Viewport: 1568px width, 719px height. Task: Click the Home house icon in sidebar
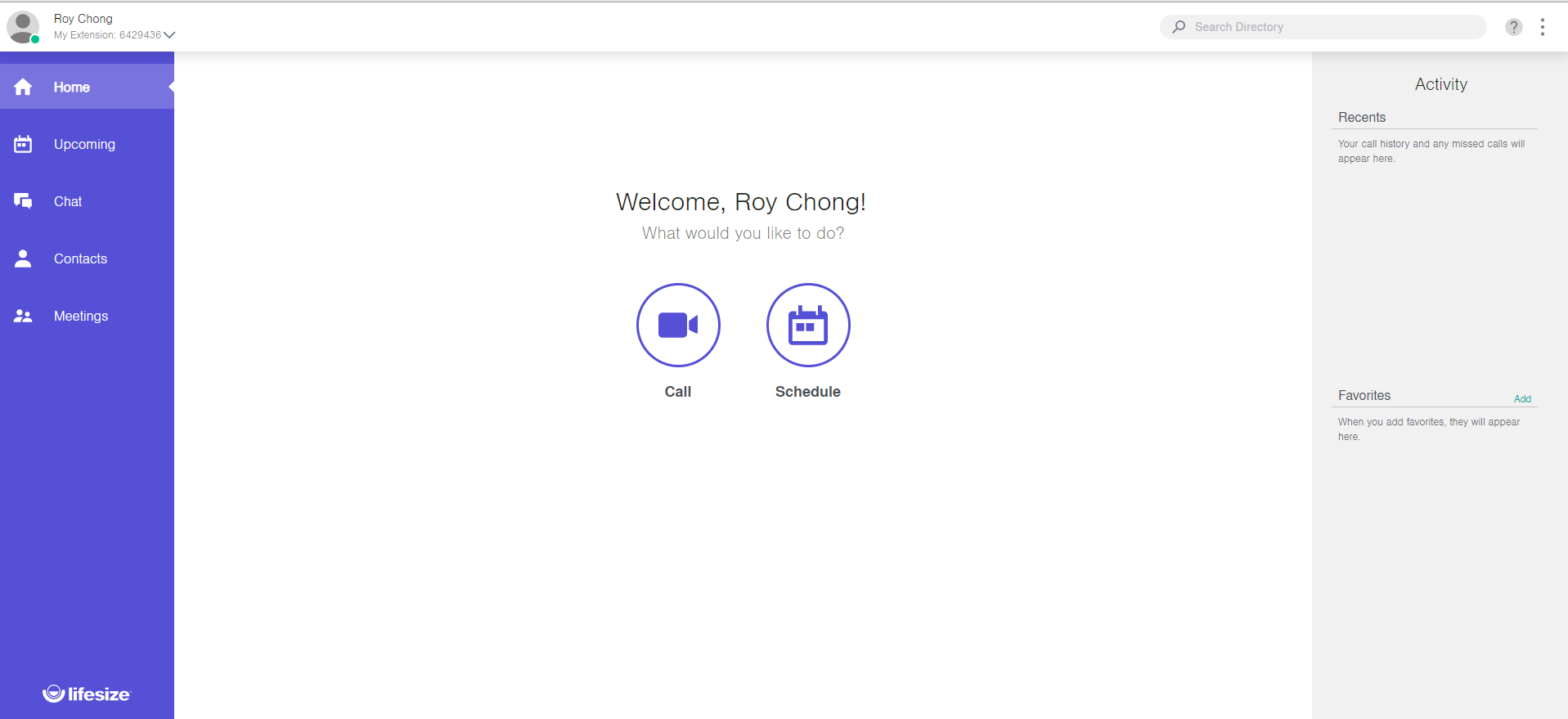23,87
